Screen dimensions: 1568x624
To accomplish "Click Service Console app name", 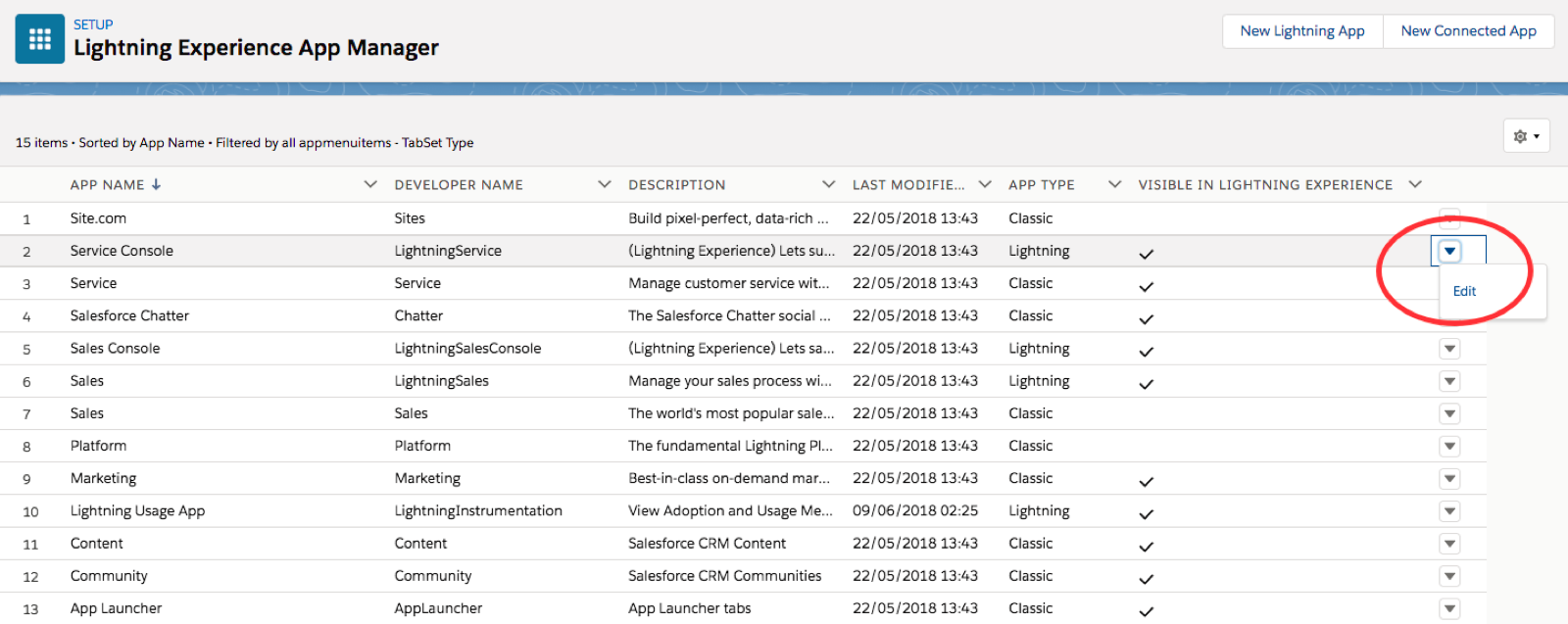I will pos(122,251).
